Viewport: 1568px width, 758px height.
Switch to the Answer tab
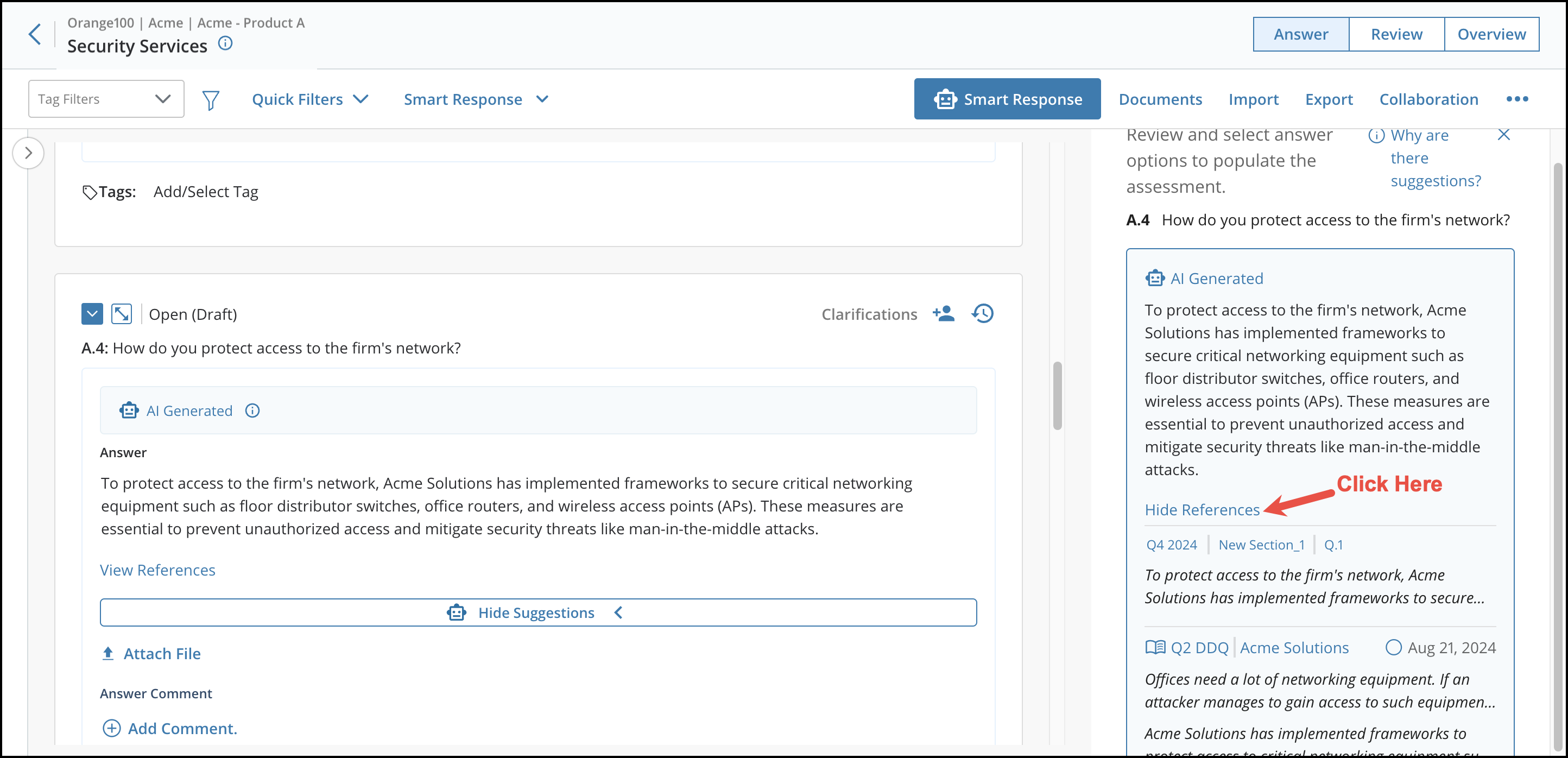[x=1301, y=34]
